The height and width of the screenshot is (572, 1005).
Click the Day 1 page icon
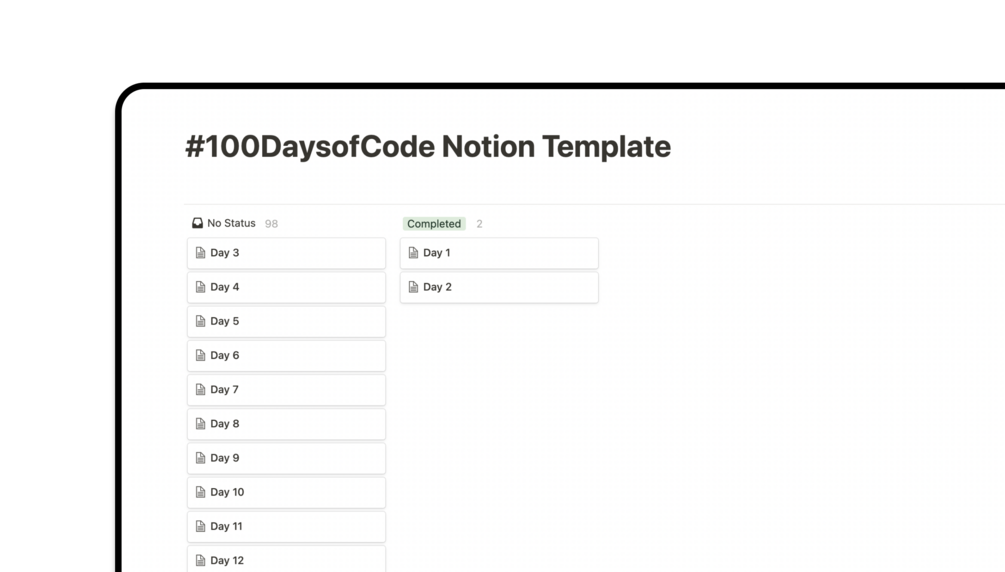413,253
